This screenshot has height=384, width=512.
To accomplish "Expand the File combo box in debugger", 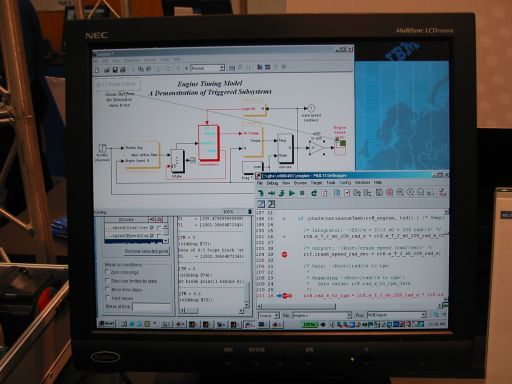I will tap(322, 315).
